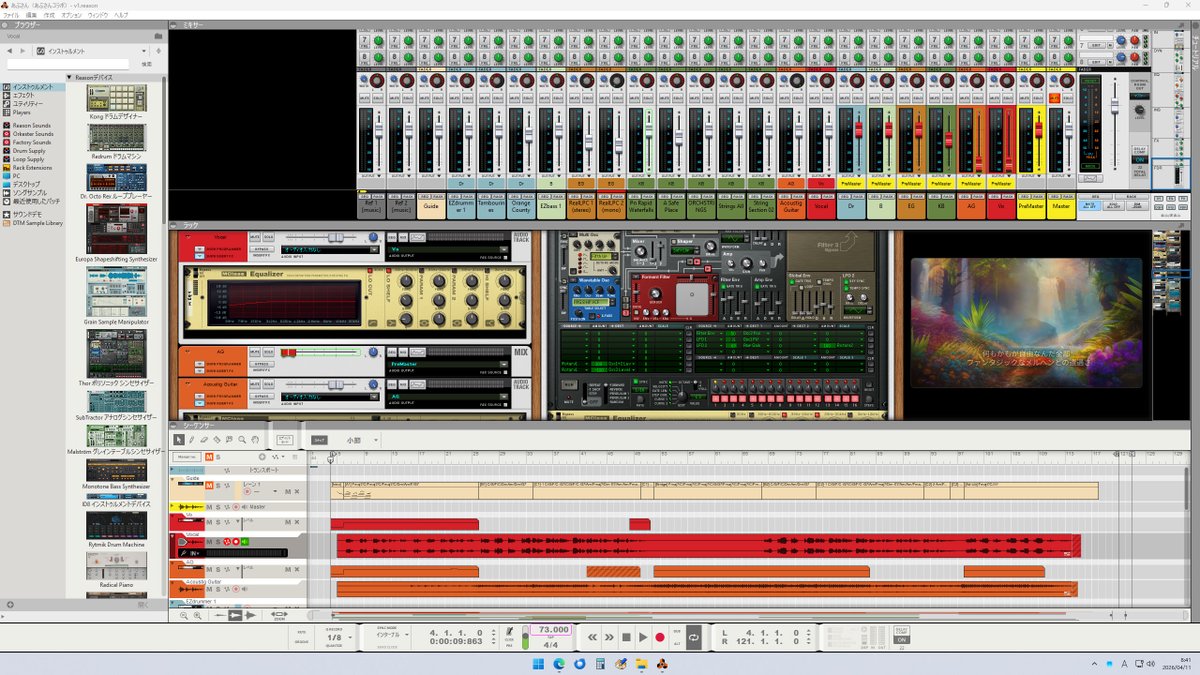
Task: Click into the browser search text field
Action: point(68,64)
